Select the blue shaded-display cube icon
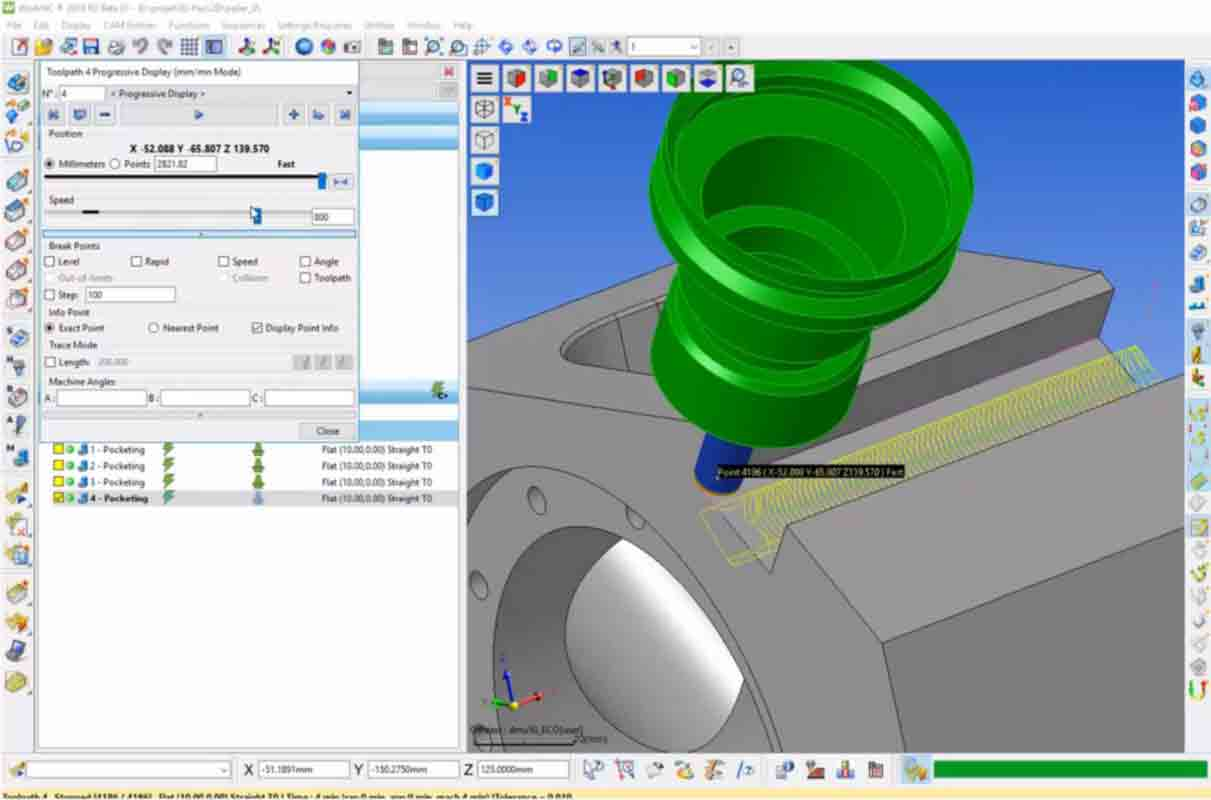The height and width of the screenshot is (800, 1211). click(485, 170)
